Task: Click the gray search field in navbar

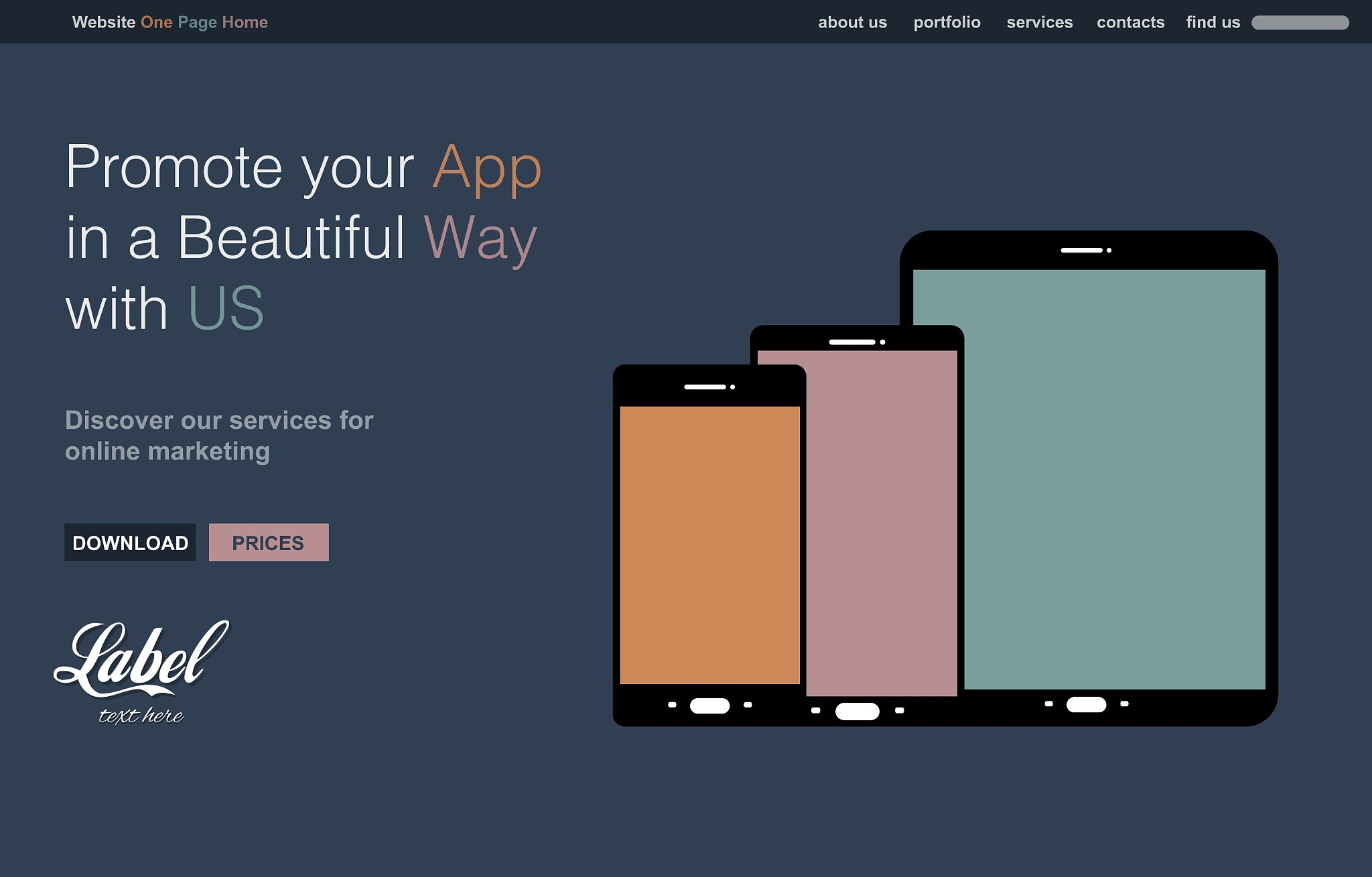Action: click(x=1300, y=23)
